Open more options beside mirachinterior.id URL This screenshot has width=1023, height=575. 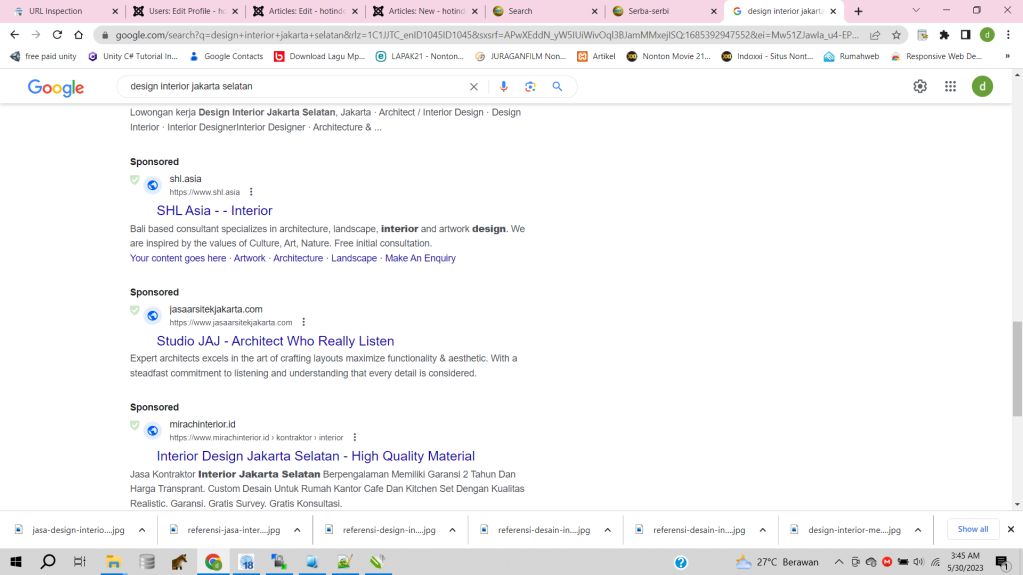(x=355, y=437)
